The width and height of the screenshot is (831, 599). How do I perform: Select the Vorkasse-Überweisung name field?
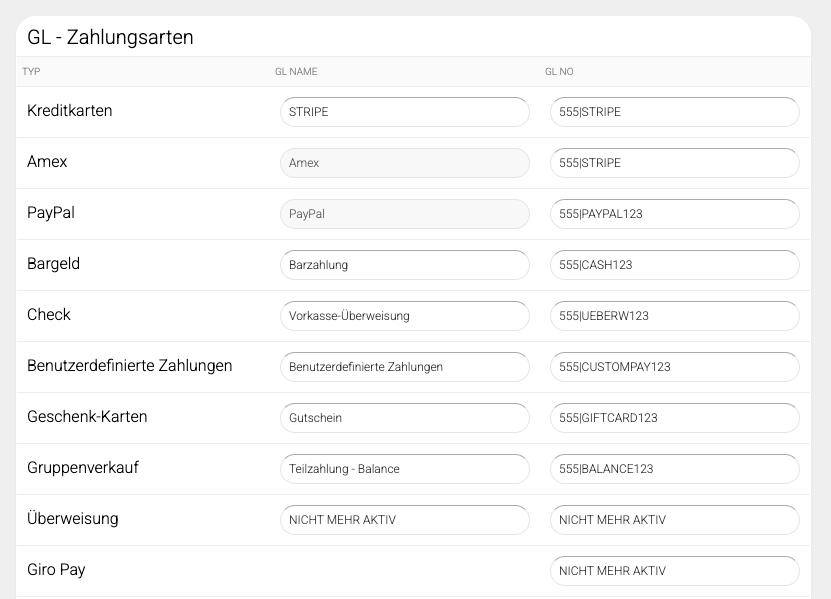coord(404,316)
